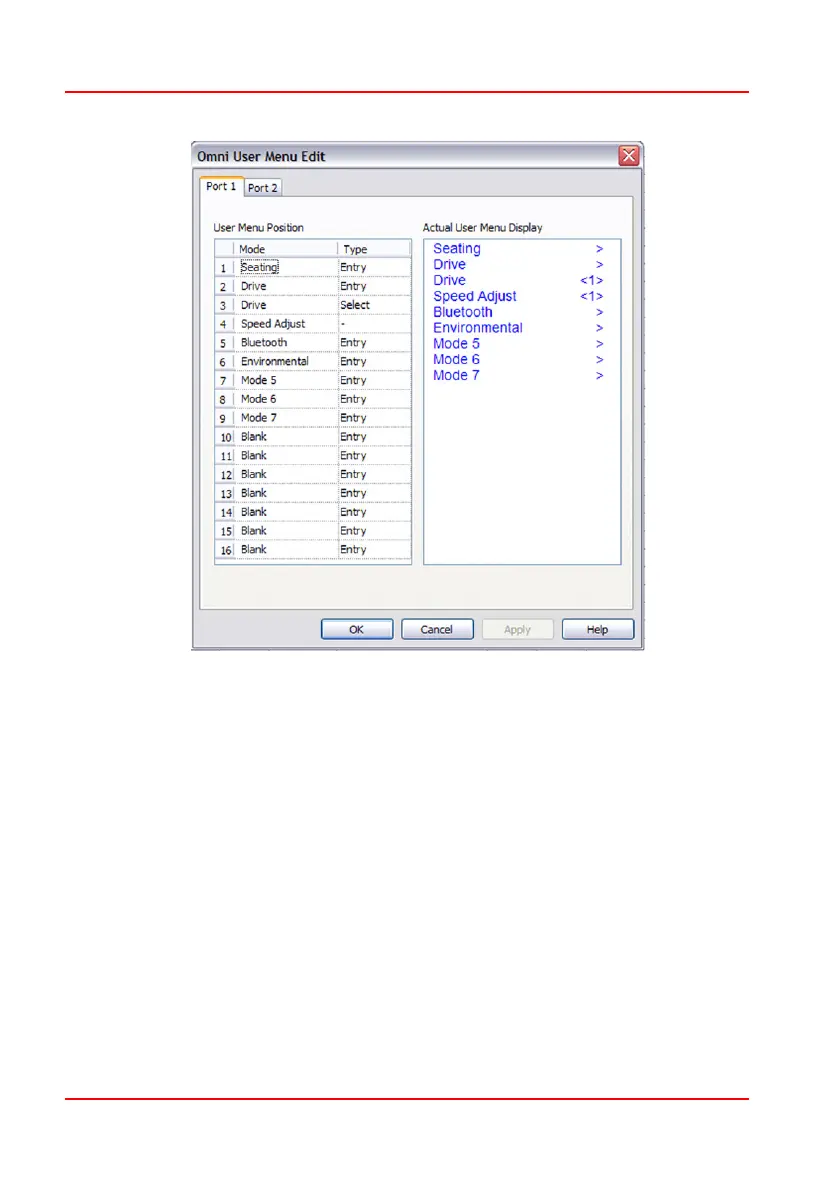Click the Entry type cell in row 16
The width and height of the screenshot is (840, 1190).
(374, 549)
